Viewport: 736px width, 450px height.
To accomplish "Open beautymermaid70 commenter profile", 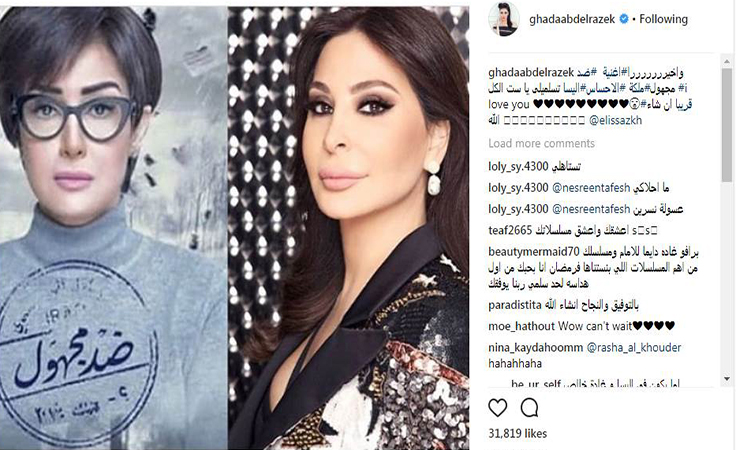I will click(x=534, y=252).
